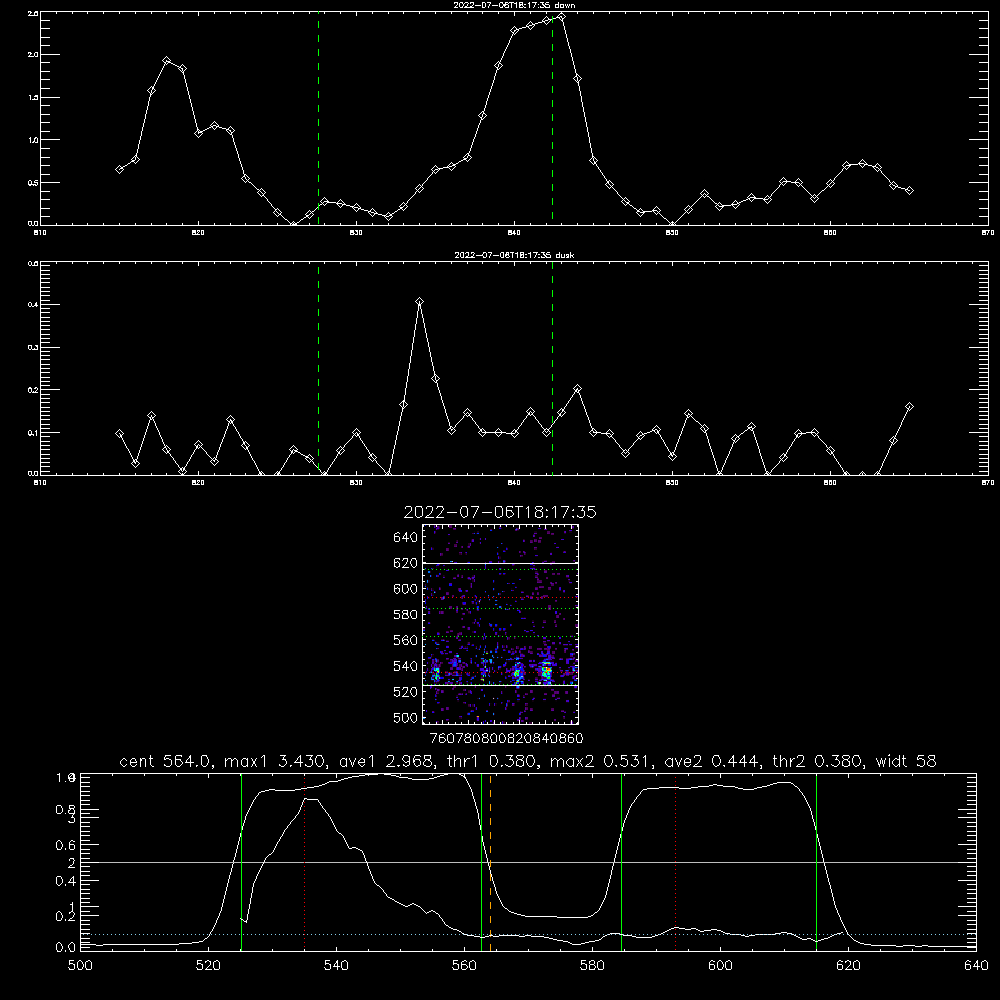Click heatmap y-axis label '560'
The width and height of the screenshot is (1000, 1000).
point(405,640)
